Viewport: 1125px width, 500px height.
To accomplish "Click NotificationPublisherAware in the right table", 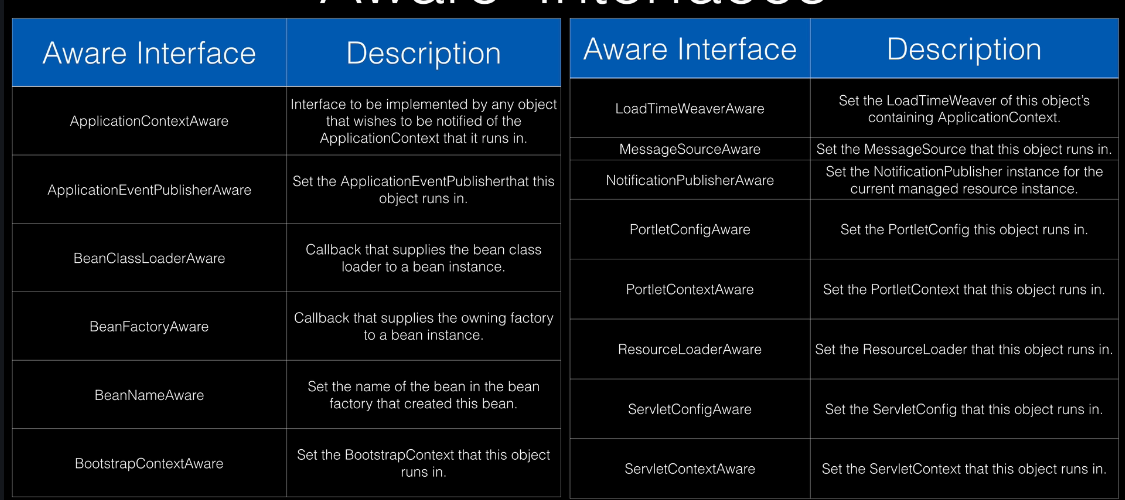I will pyautogui.click(x=690, y=180).
